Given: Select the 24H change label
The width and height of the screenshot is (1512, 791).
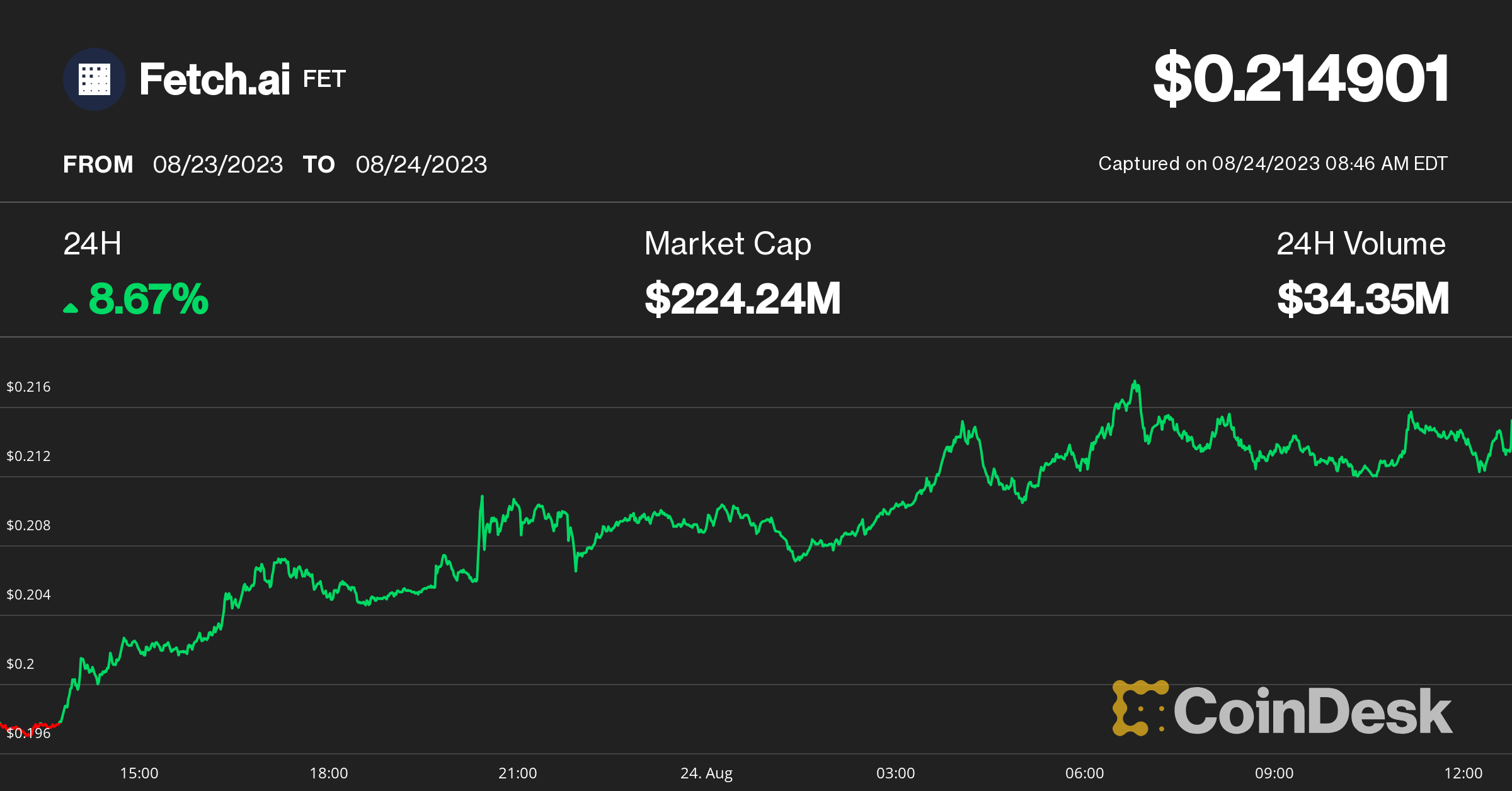Looking at the screenshot, I should pyautogui.click(x=93, y=244).
